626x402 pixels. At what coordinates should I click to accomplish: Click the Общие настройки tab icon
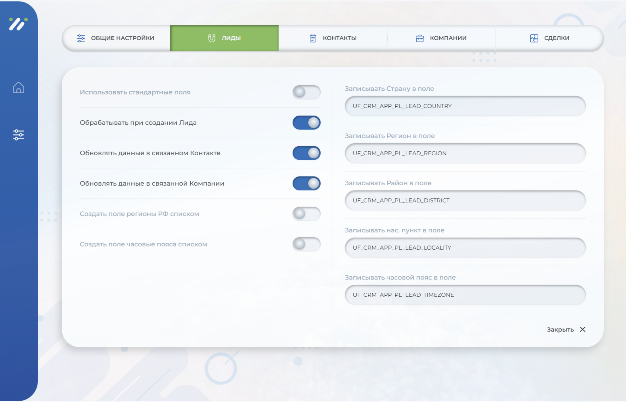(81, 38)
